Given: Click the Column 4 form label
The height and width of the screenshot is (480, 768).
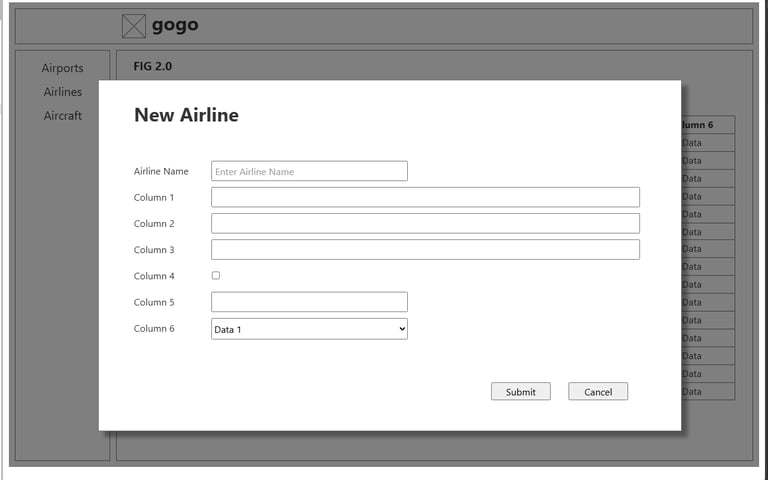Looking at the screenshot, I should [154, 276].
